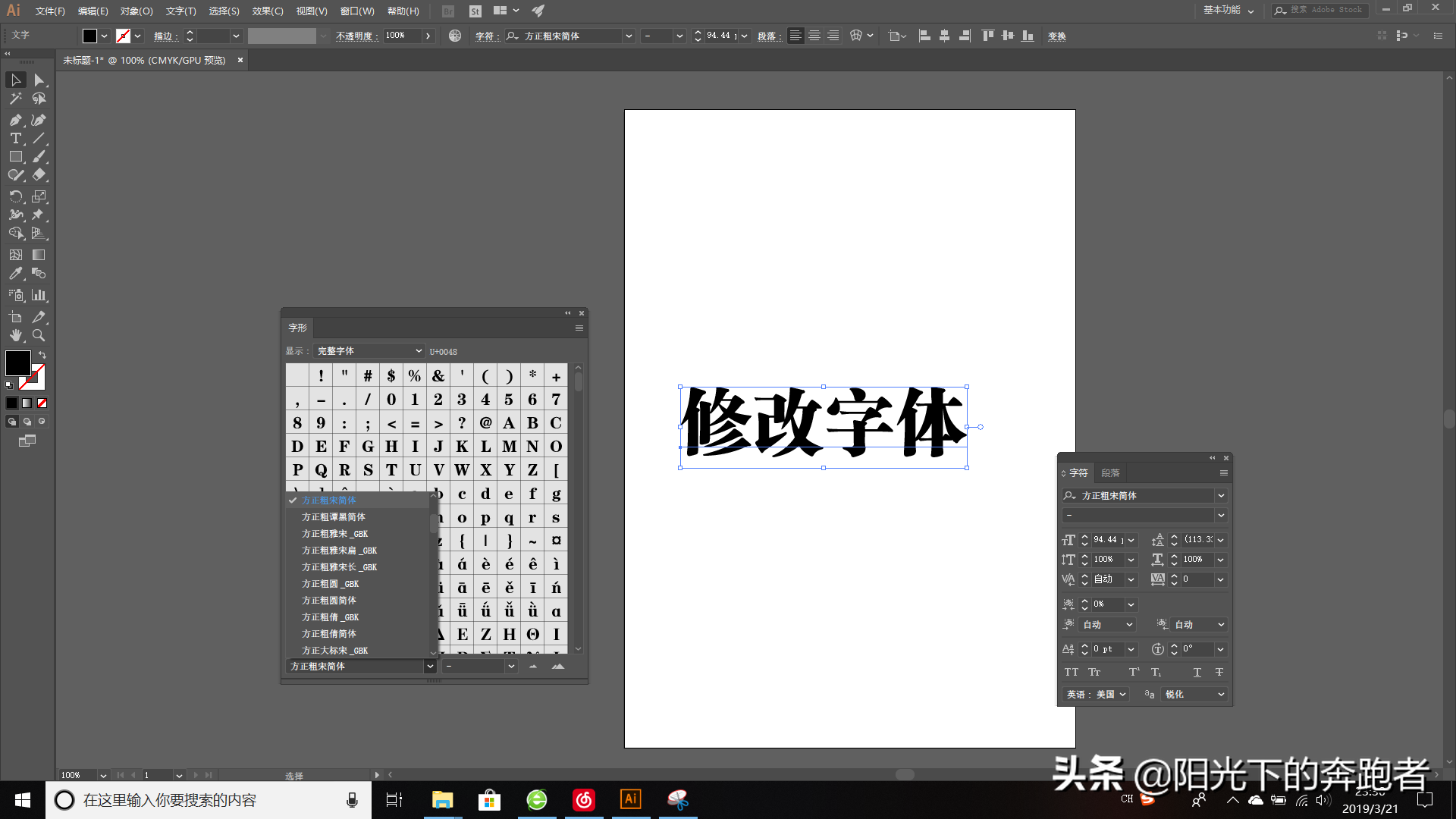
Task: Switch to the 段落 tab
Action: tap(1110, 472)
